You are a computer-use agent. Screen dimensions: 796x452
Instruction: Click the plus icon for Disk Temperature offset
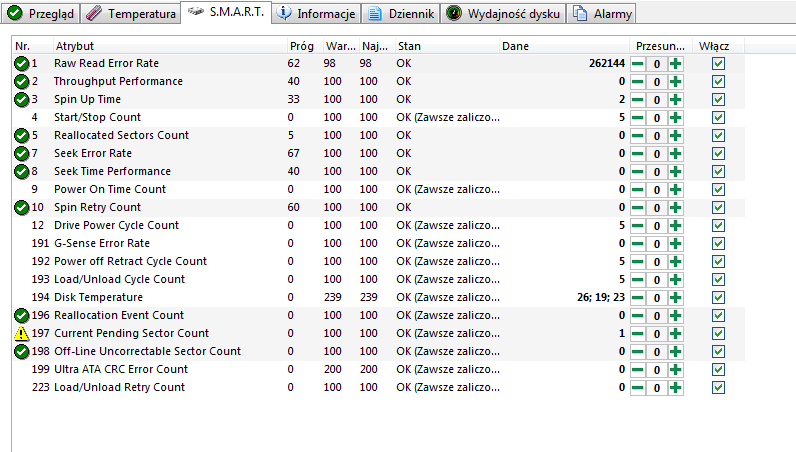click(675, 298)
